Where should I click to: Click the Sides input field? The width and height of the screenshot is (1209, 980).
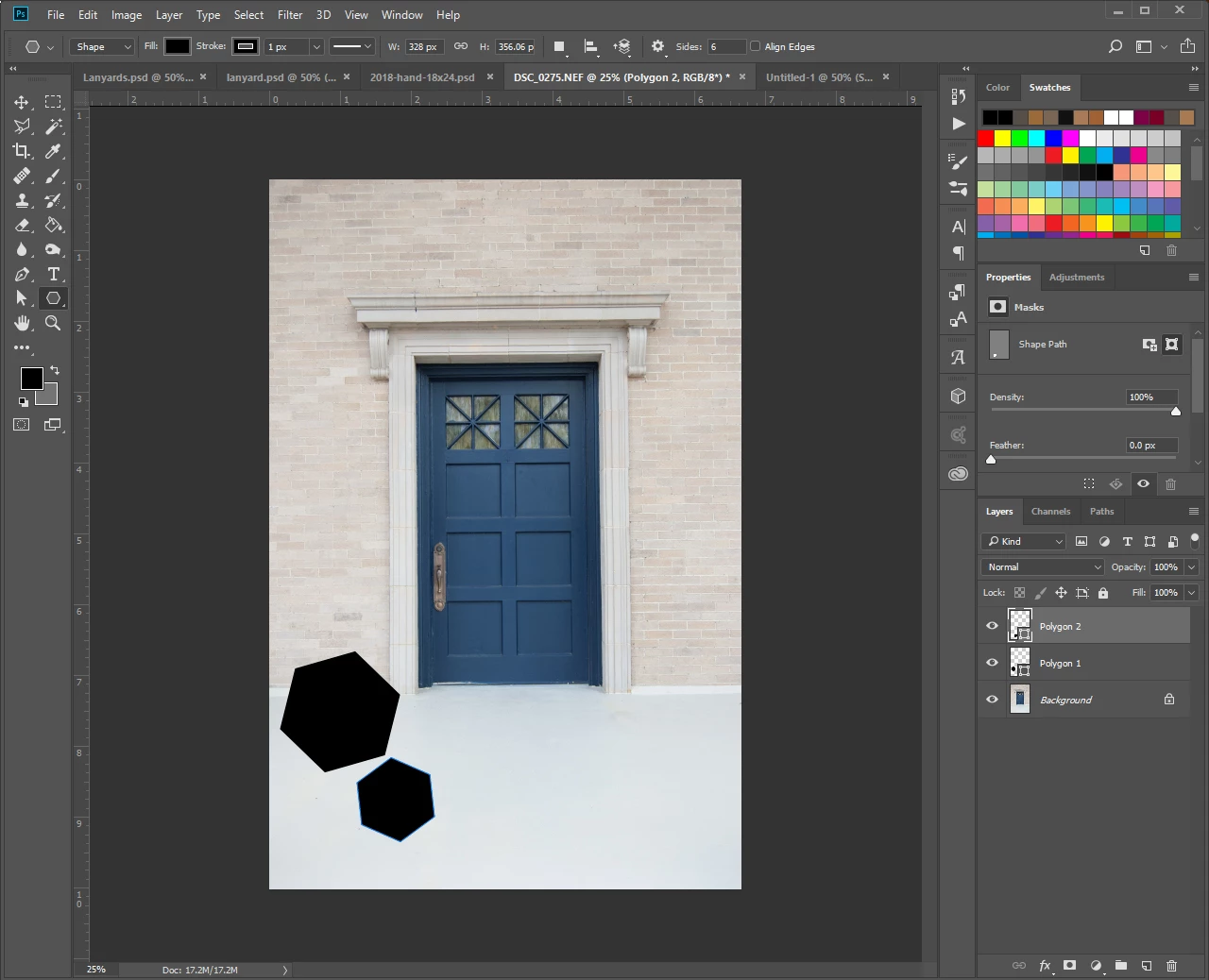click(x=726, y=46)
